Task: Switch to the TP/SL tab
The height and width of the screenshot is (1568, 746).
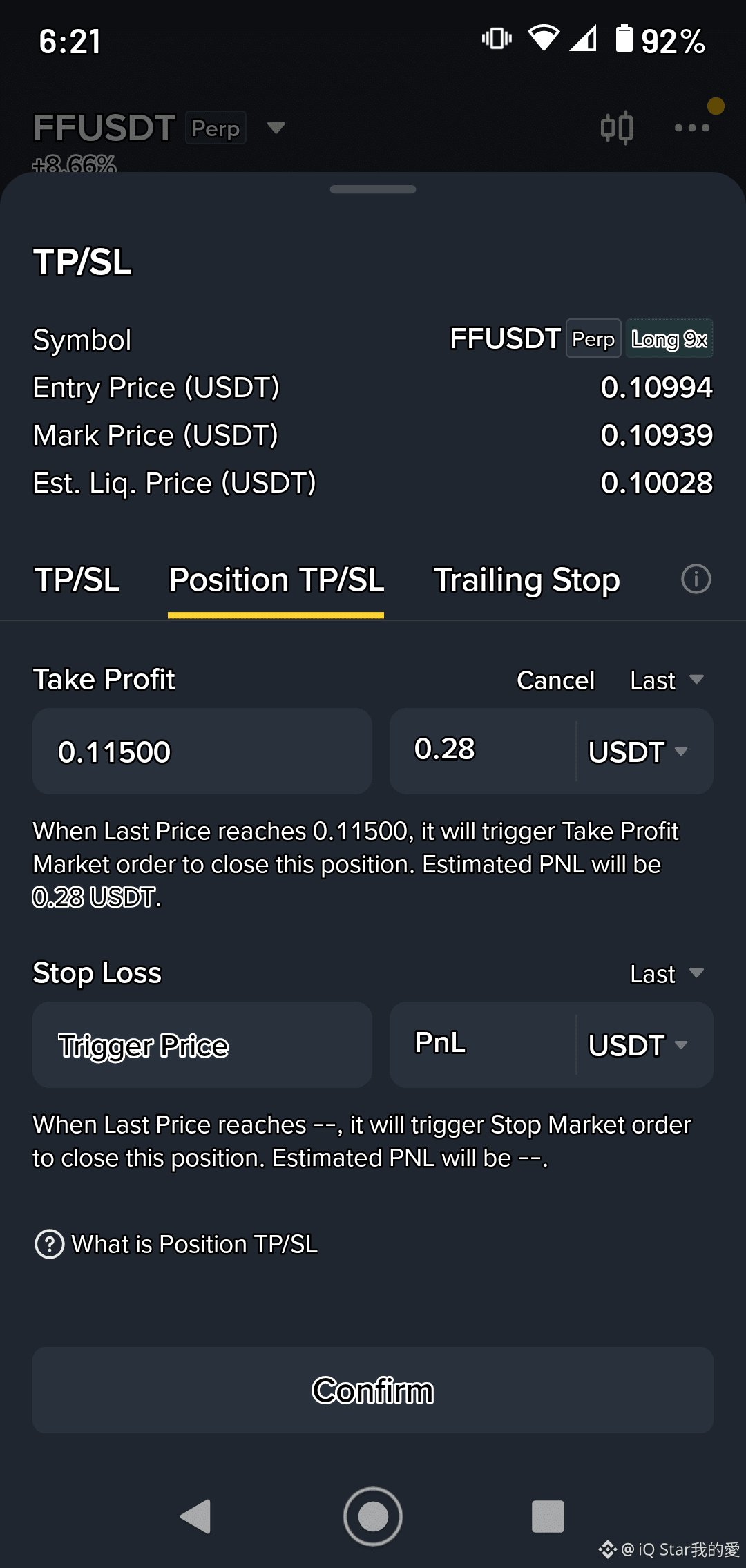Action: click(x=77, y=580)
